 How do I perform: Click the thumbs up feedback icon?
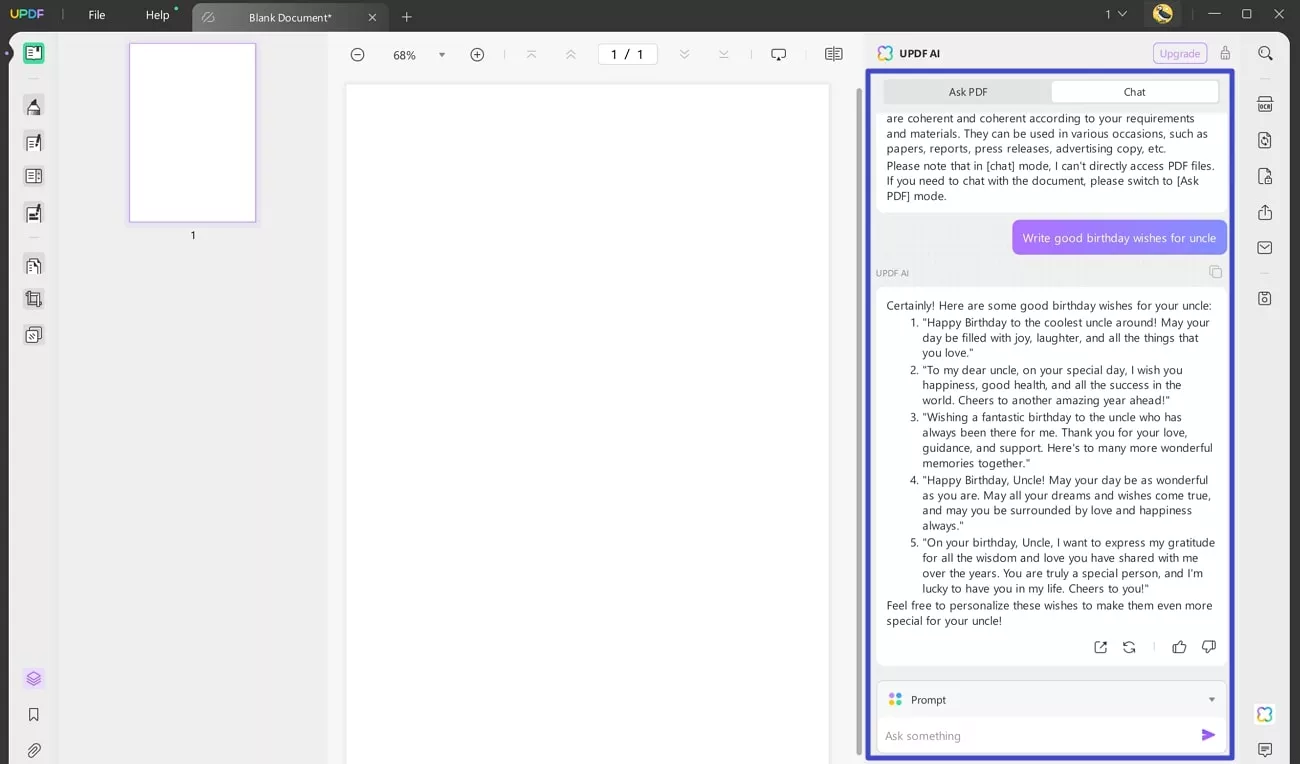pyautogui.click(x=1179, y=647)
